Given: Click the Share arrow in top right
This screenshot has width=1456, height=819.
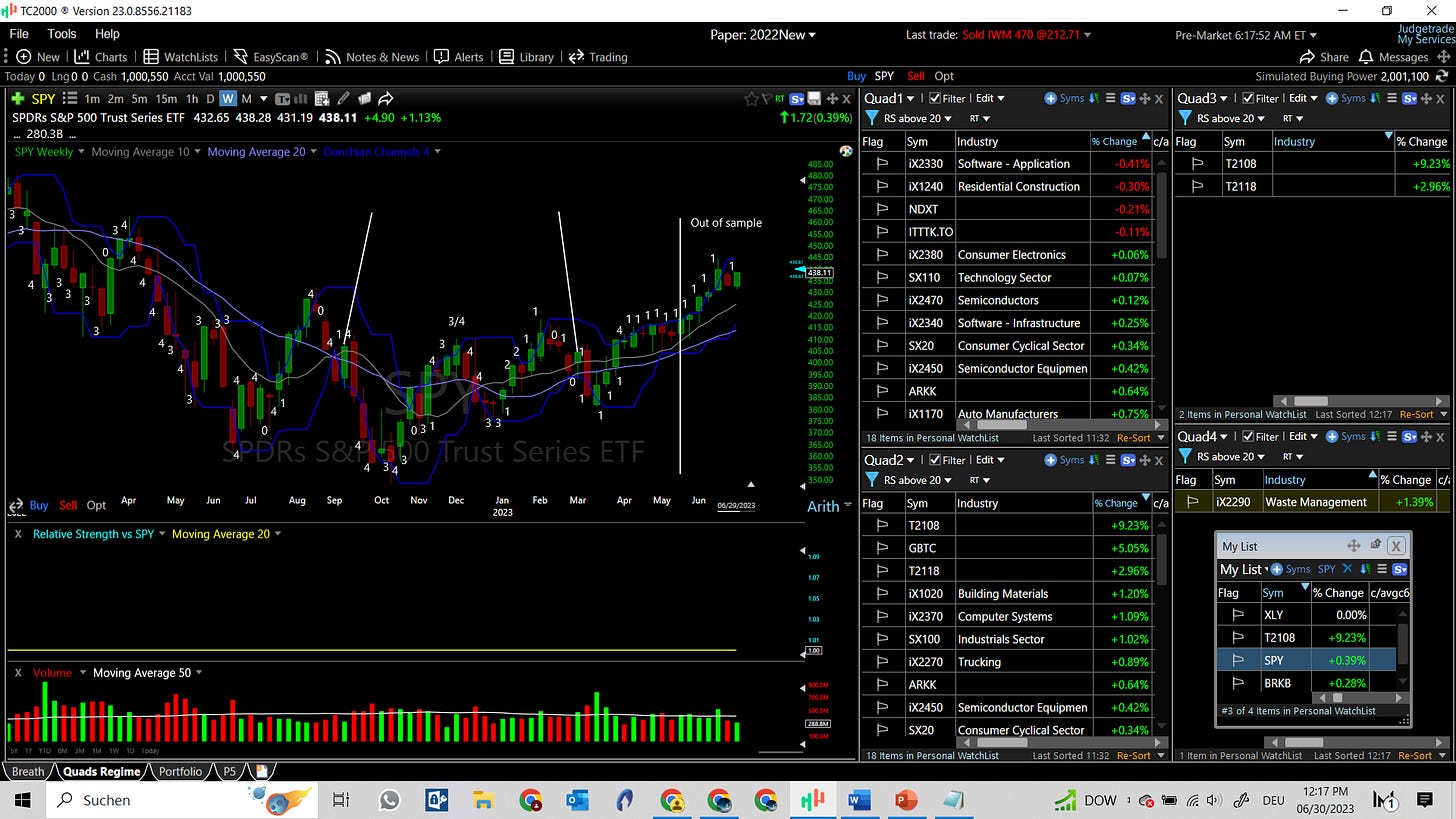Looking at the screenshot, I should pos(1306,57).
